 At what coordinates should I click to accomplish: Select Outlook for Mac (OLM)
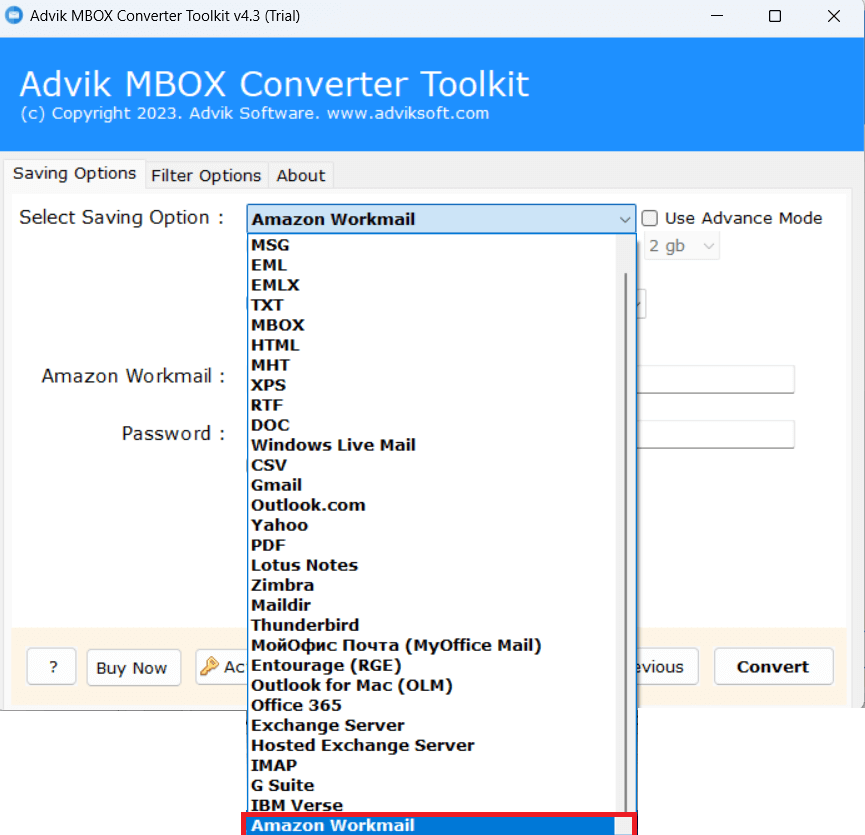coord(432,686)
